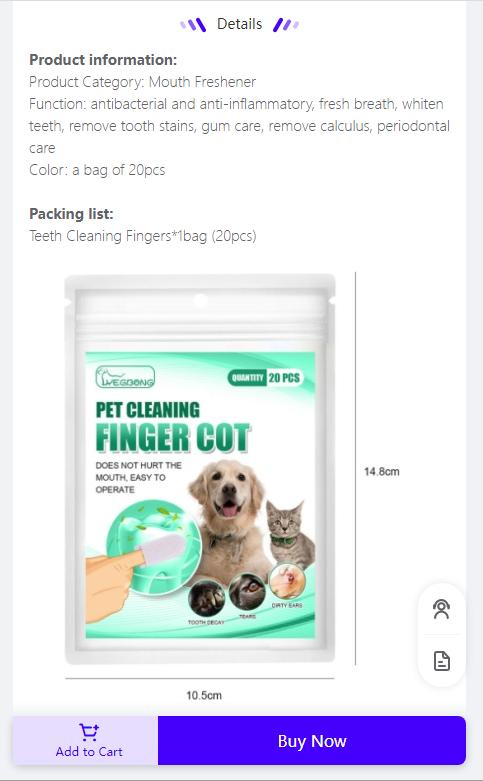
Task: Click the 10.5cm width dimension label
Action: pyautogui.click(x=204, y=695)
